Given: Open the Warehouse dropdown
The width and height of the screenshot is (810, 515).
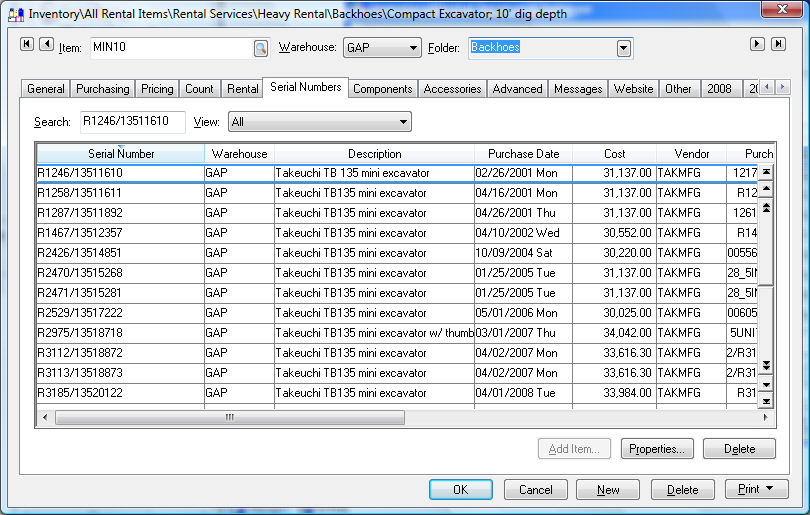Looking at the screenshot, I should (x=413, y=48).
